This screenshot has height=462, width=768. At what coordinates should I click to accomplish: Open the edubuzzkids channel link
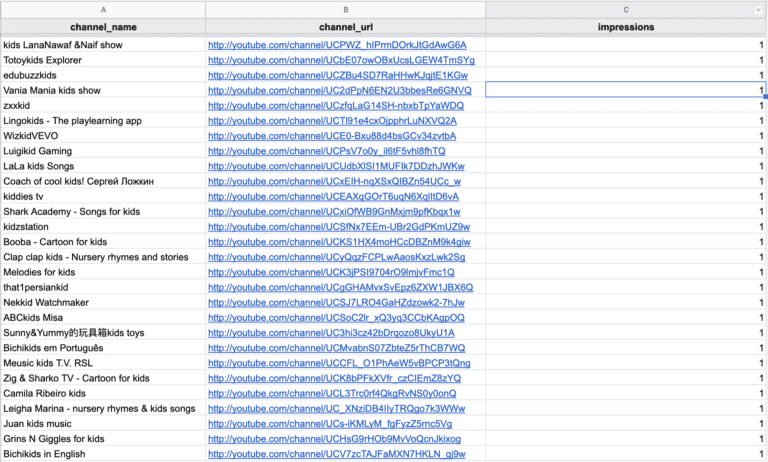point(337,75)
